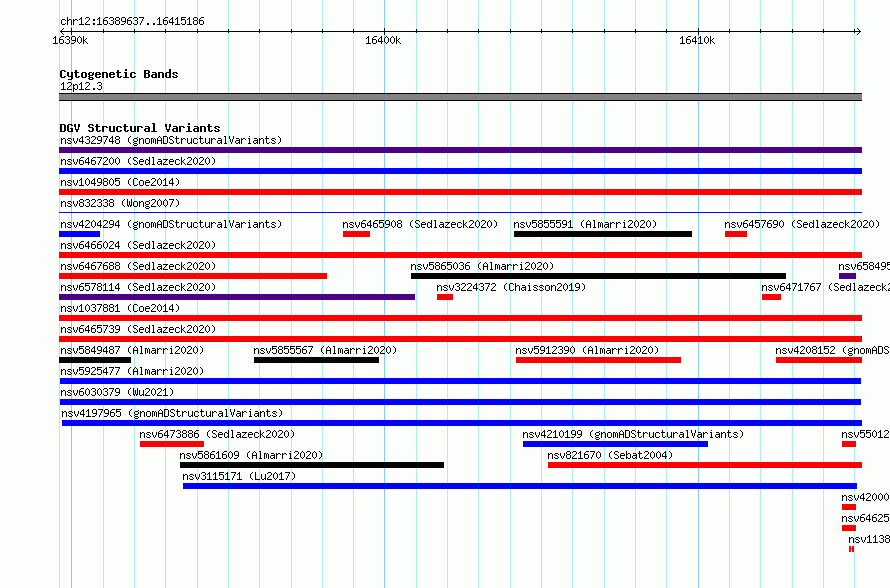Image resolution: width=890 pixels, height=588 pixels.
Task: Select the nsv5861609 (Almarri2020) label
Action: 251,455
